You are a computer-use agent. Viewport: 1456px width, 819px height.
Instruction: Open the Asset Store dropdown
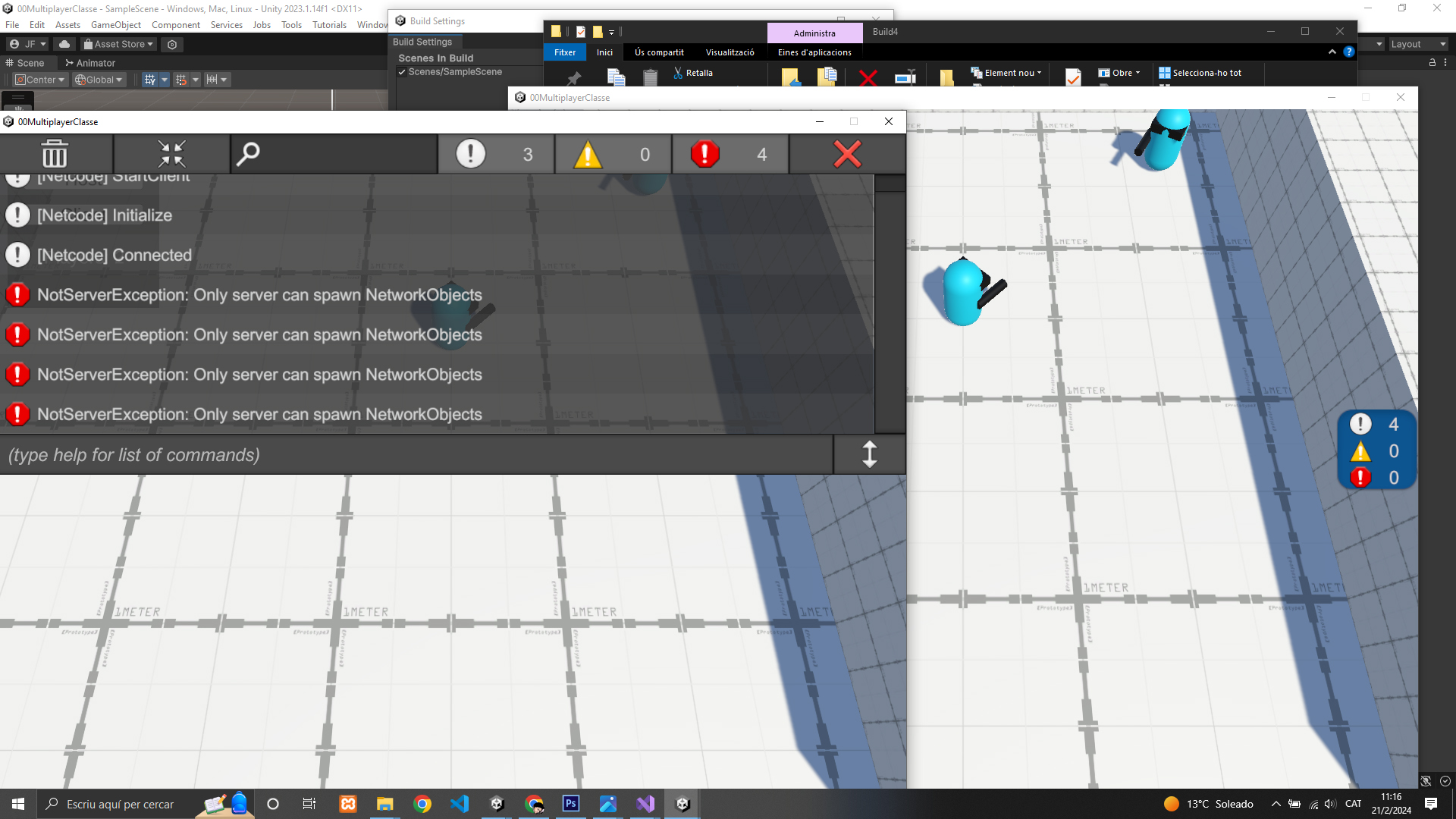tap(118, 44)
